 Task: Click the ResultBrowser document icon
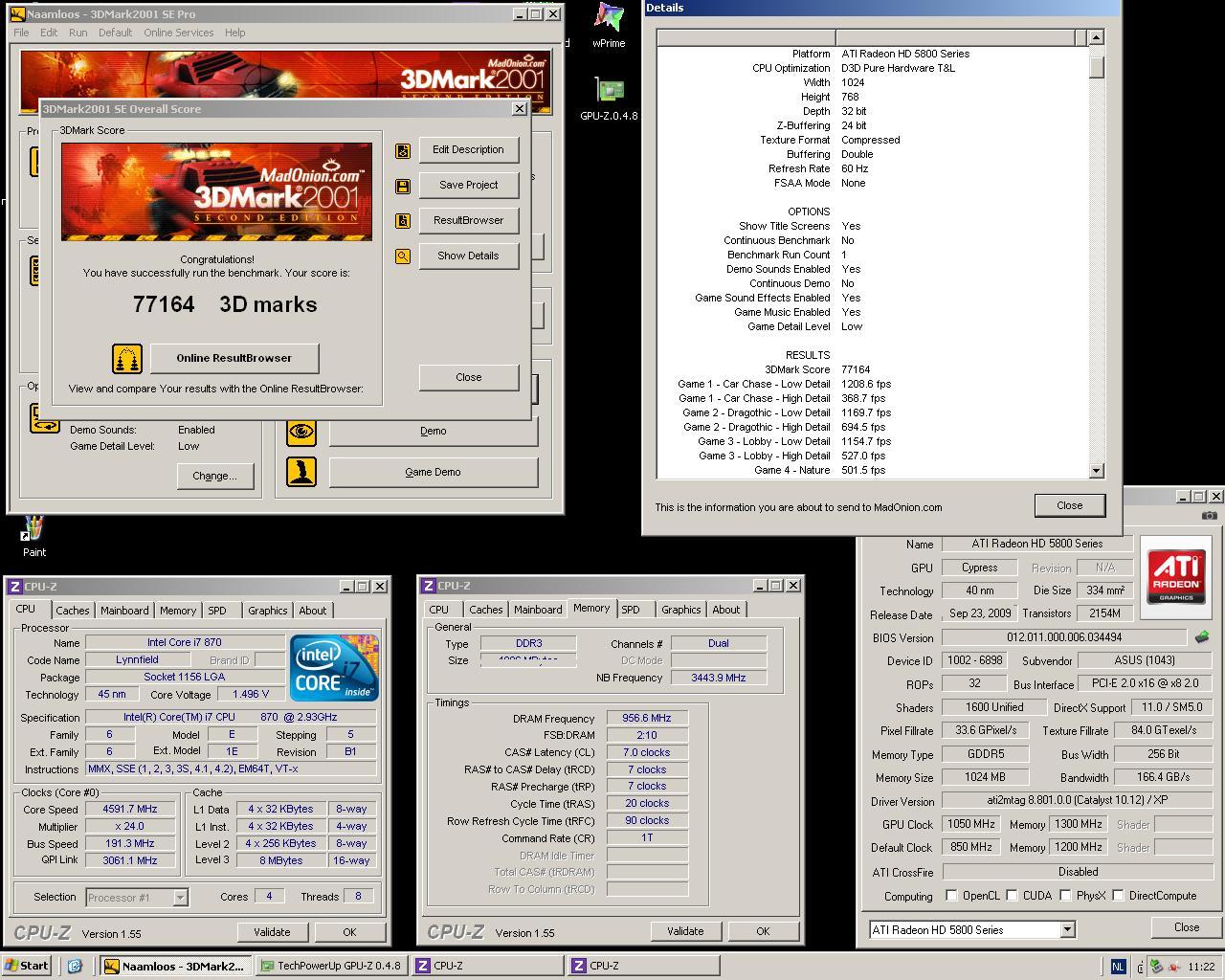pyautogui.click(x=403, y=221)
